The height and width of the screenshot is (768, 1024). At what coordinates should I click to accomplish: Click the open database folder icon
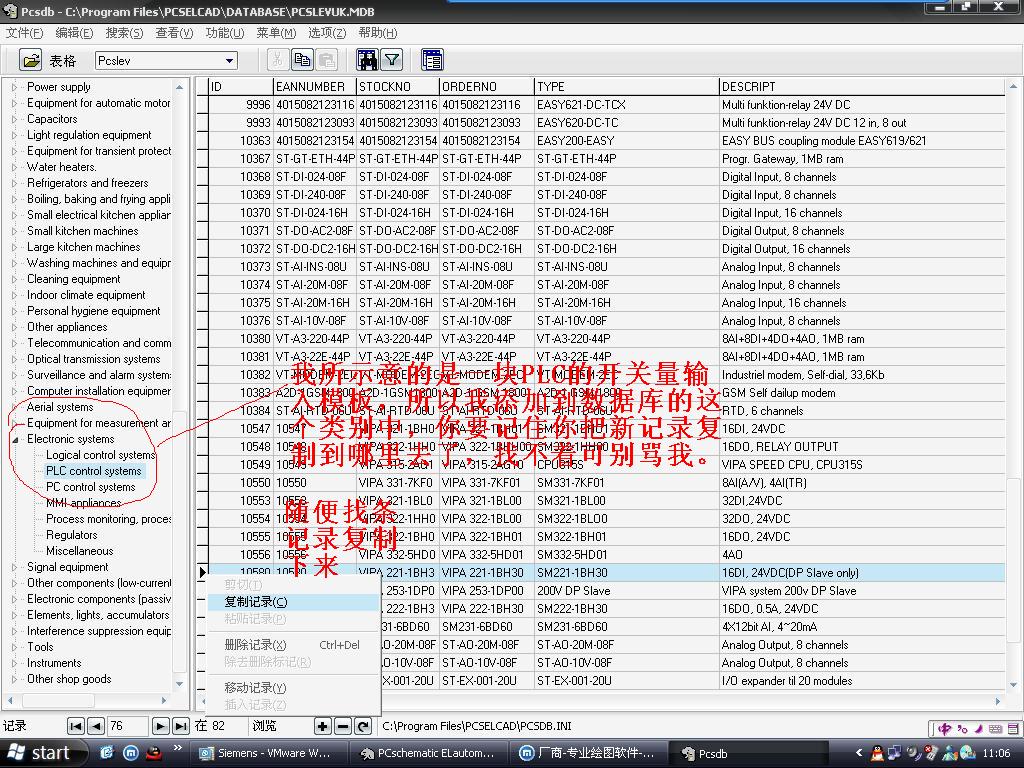click(31, 61)
